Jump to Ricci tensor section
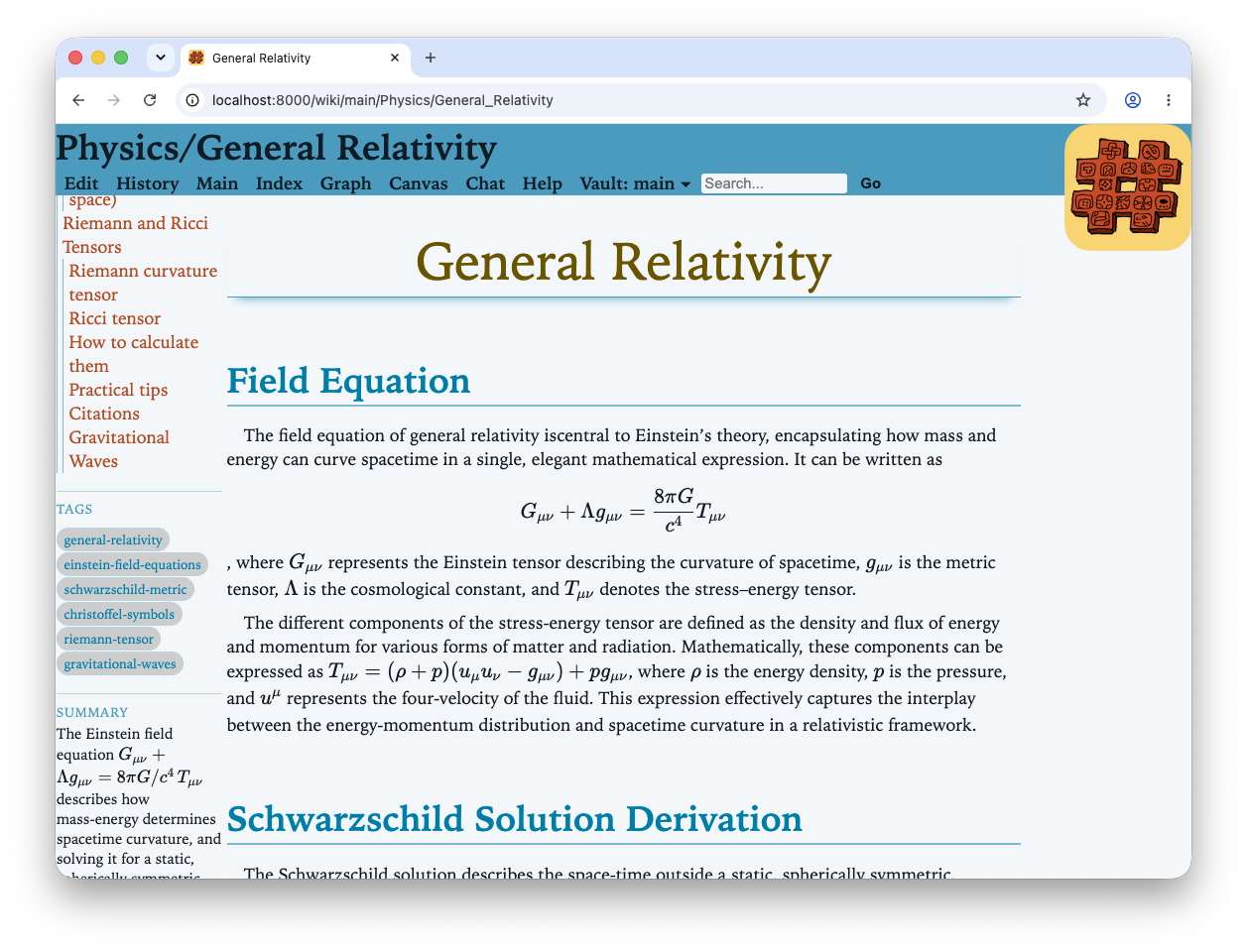This screenshot has width=1247, height=952. pyautogui.click(x=115, y=318)
